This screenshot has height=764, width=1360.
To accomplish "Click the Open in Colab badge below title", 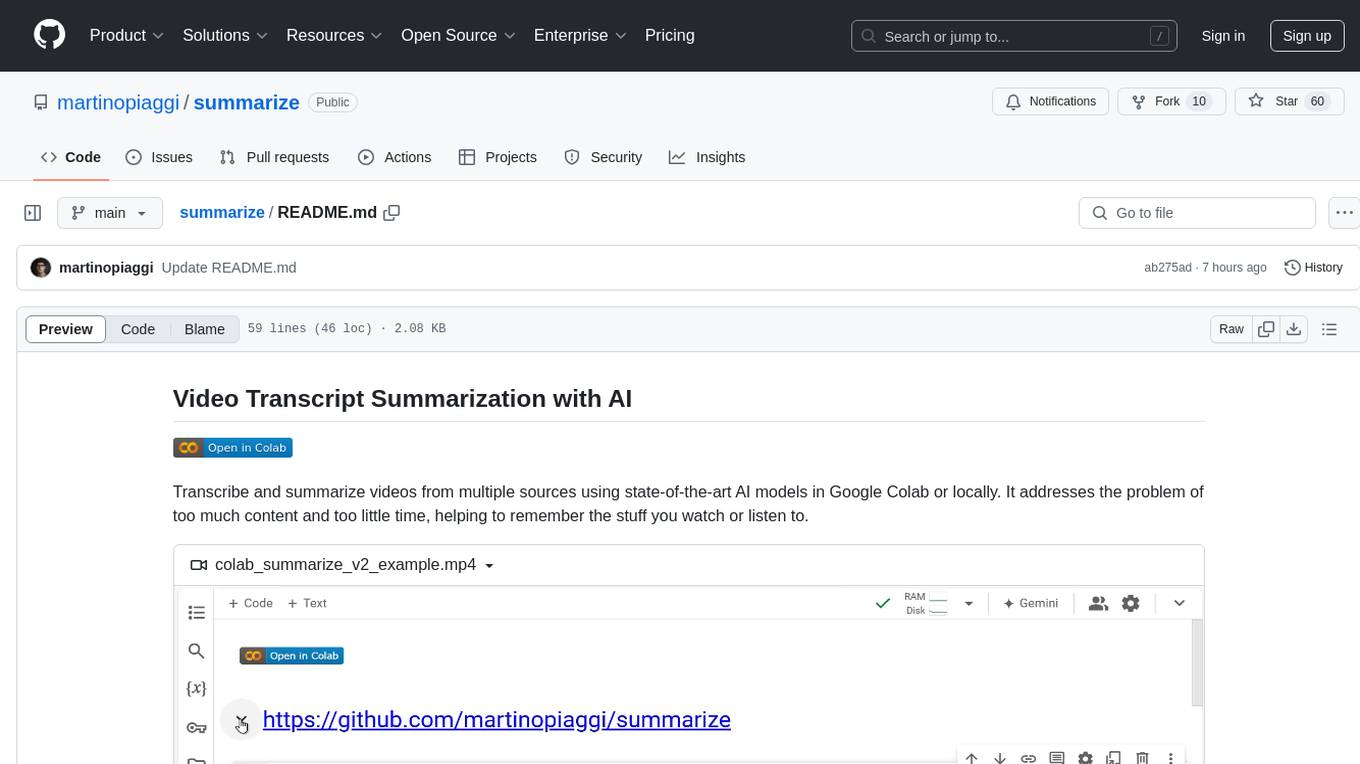I will pyautogui.click(x=233, y=448).
